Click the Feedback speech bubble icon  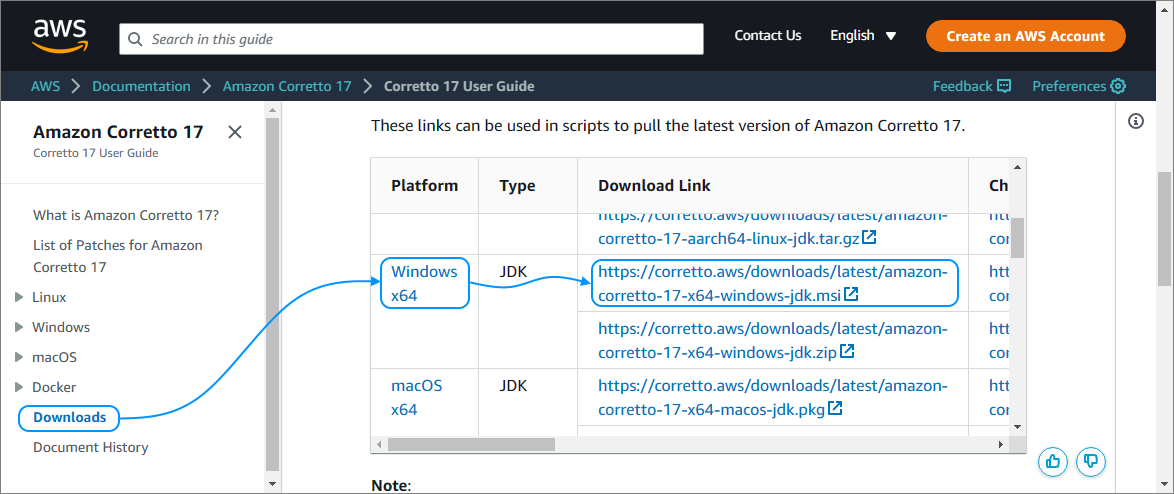pos(1004,86)
